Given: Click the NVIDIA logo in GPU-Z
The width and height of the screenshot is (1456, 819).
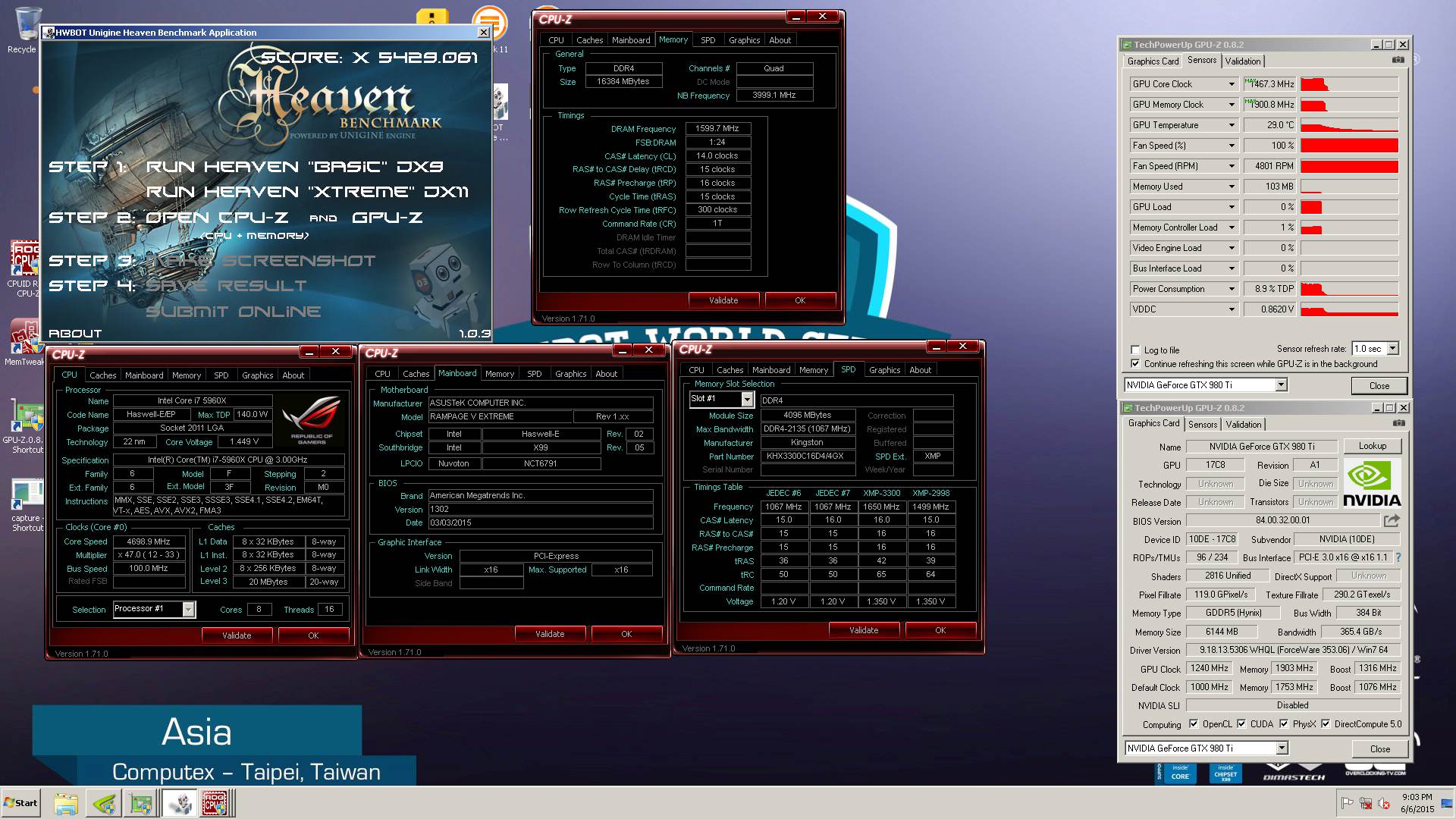Looking at the screenshot, I should click(1372, 483).
